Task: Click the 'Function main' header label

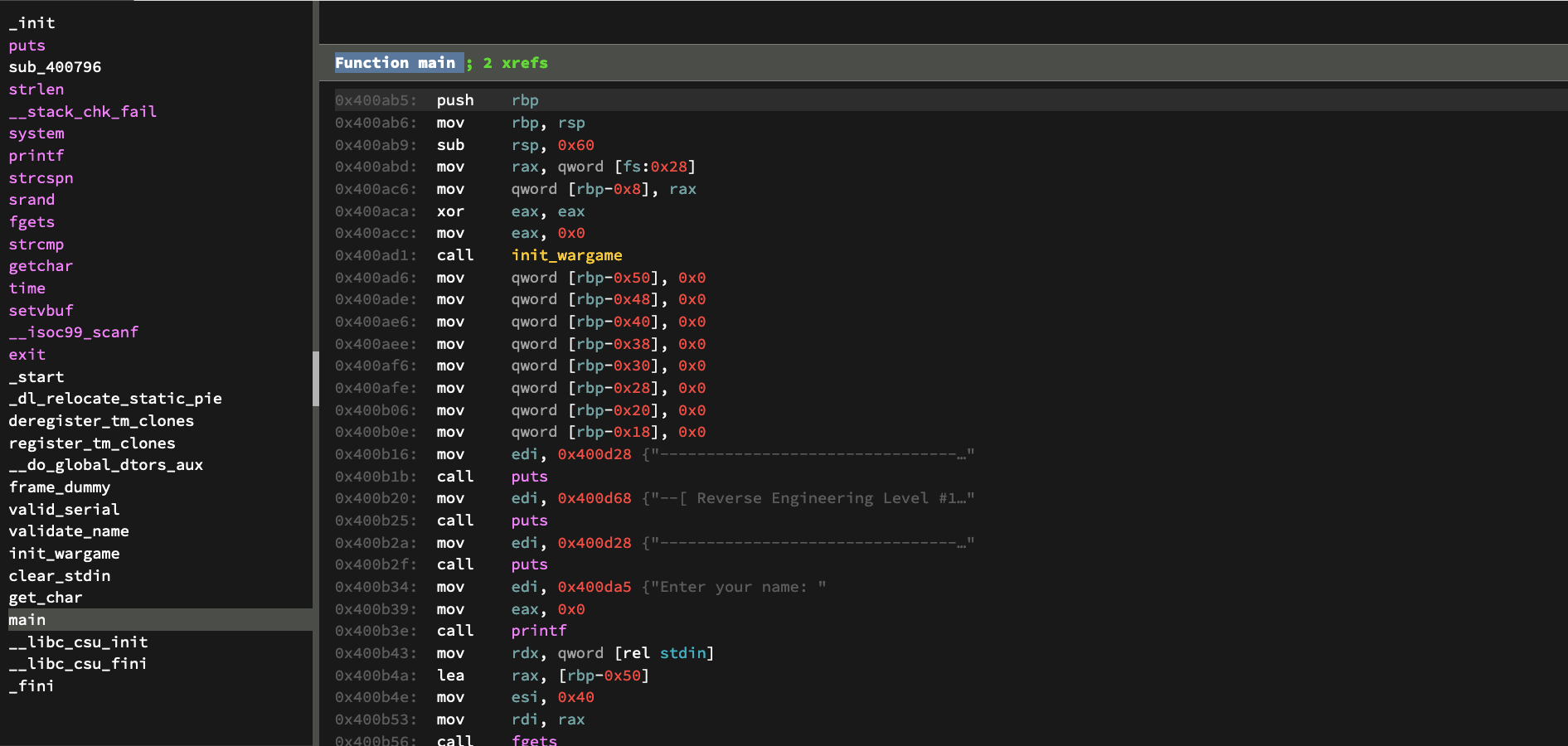Action: [395, 63]
